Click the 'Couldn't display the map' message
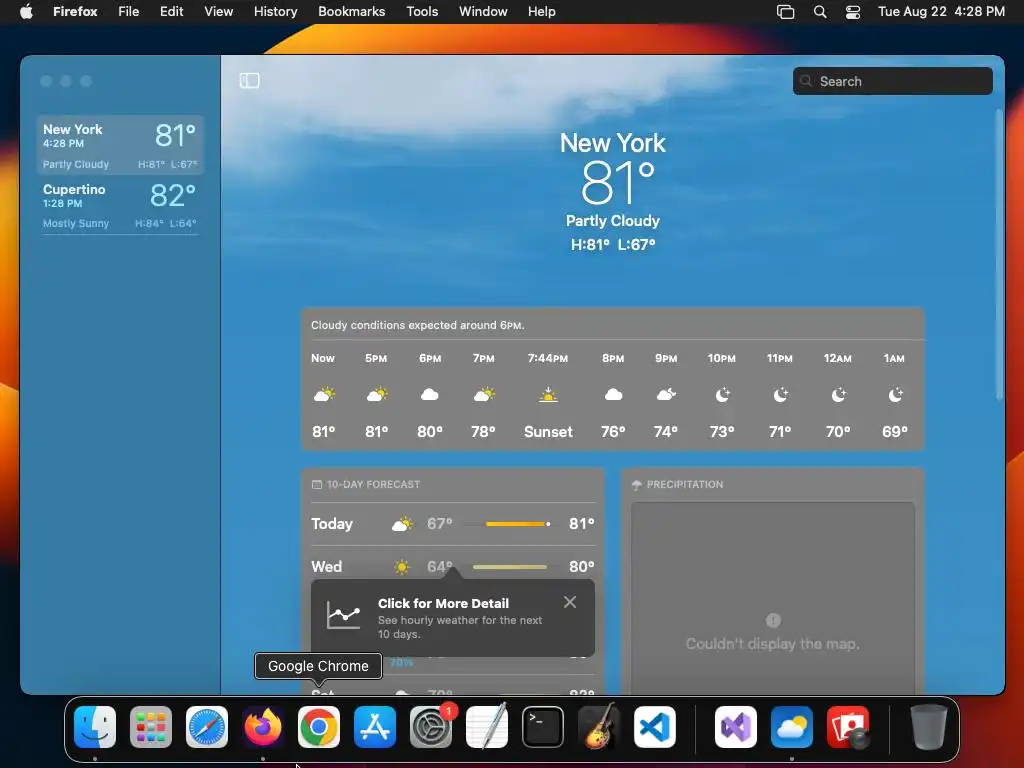Image resolution: width=1024 pixels, height=768 pixels. 773,644
